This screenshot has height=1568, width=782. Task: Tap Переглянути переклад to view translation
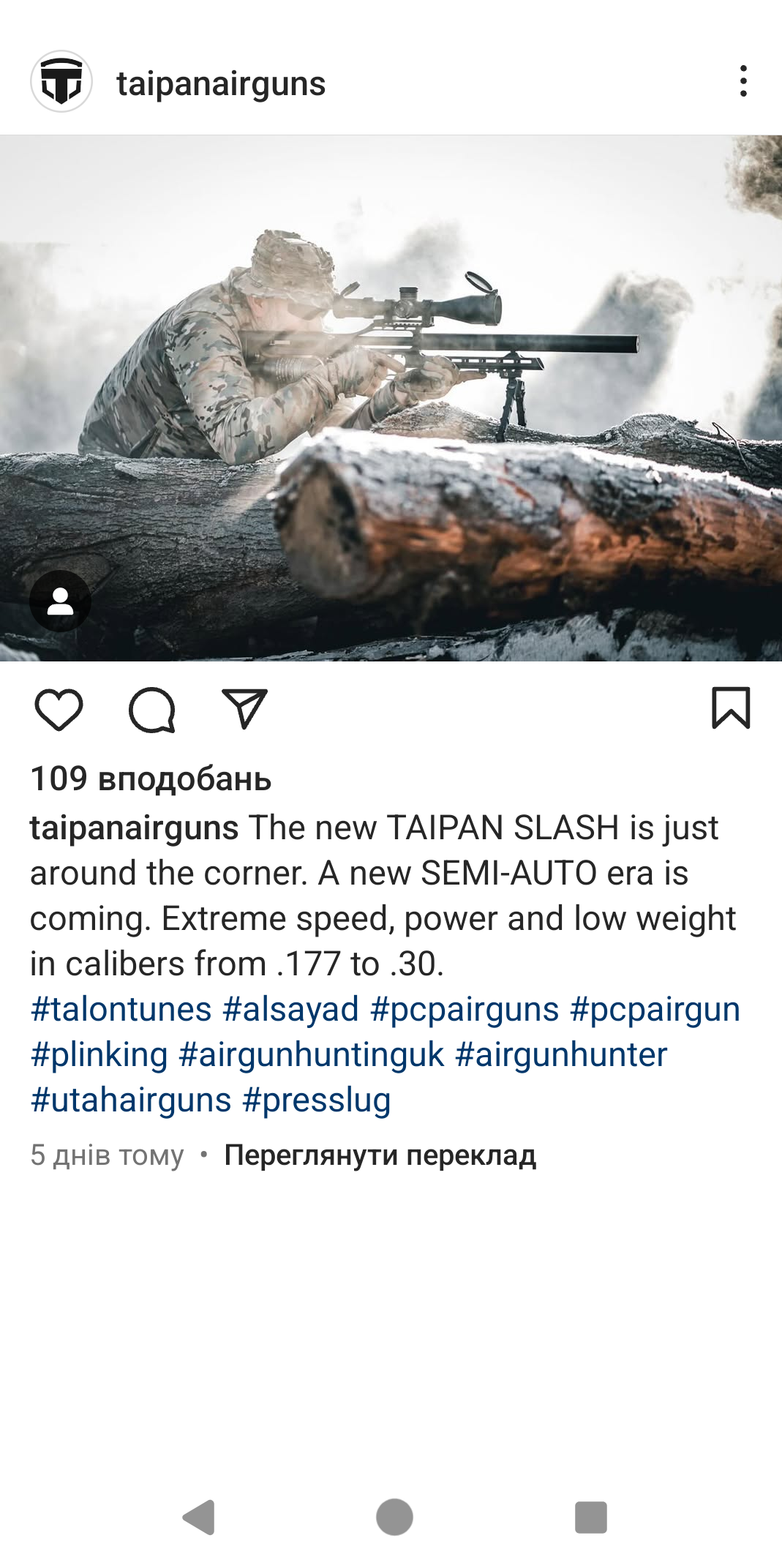click(x=380, y=1155)
